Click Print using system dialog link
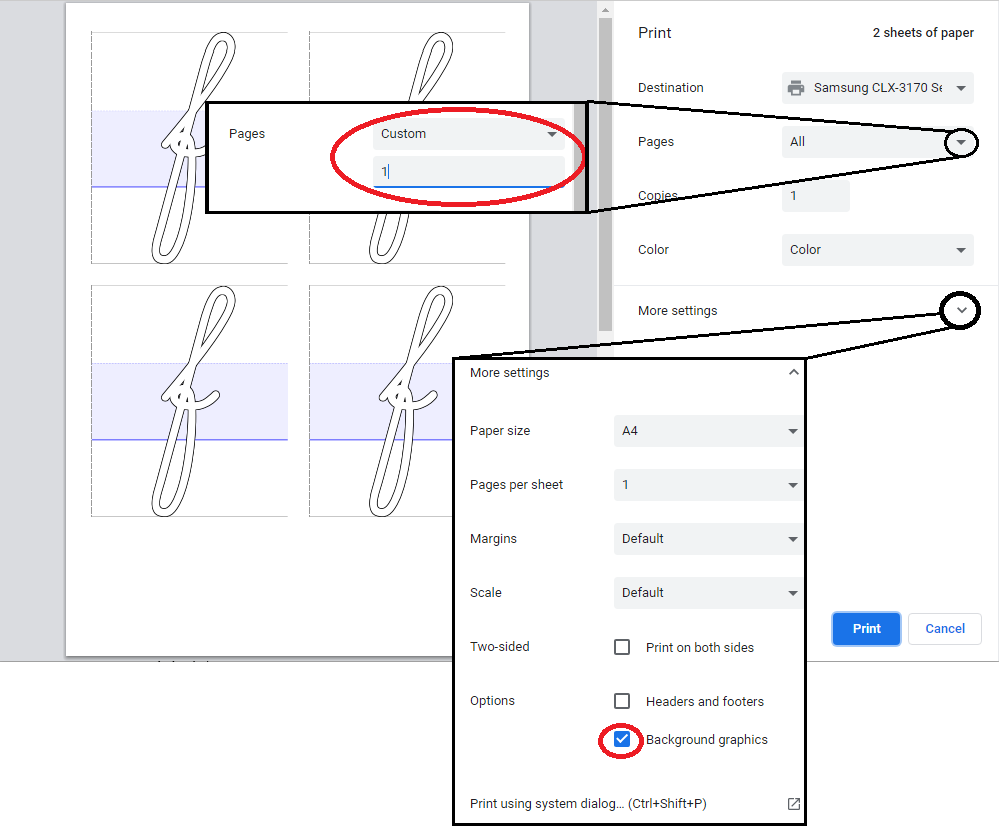1001x829 pixels. (588, 804)
